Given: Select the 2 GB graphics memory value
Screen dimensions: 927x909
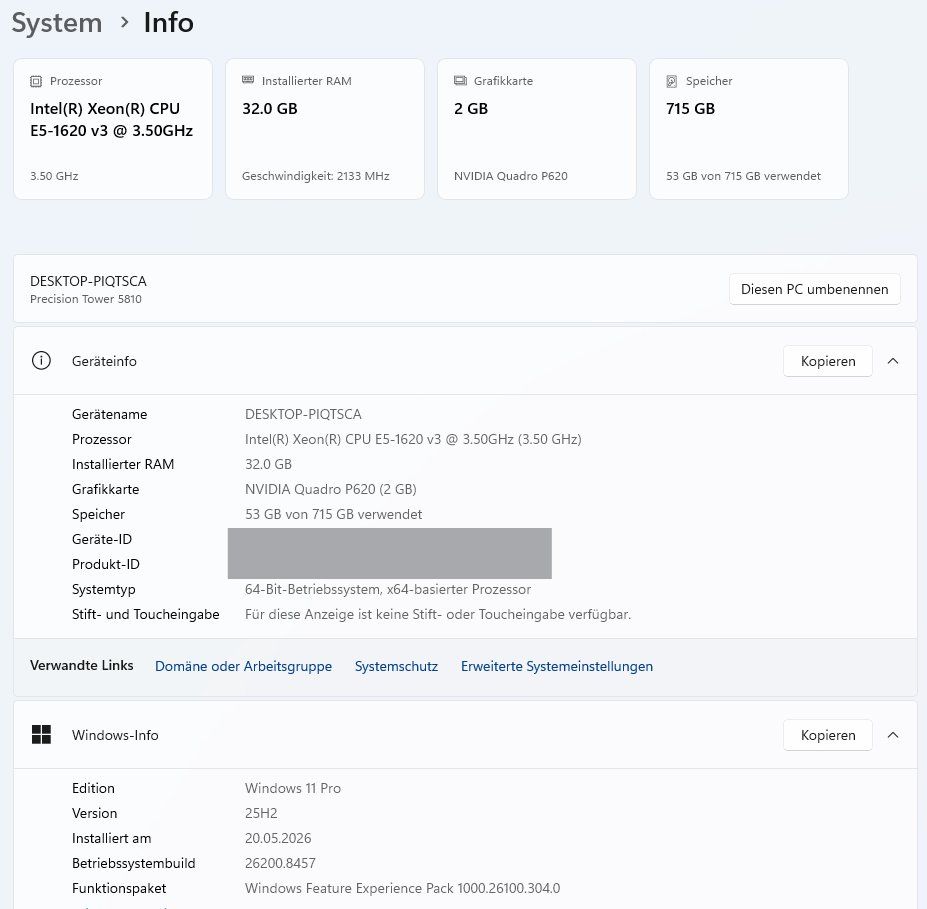Looking at the screenshot, I should click(471, 109).
